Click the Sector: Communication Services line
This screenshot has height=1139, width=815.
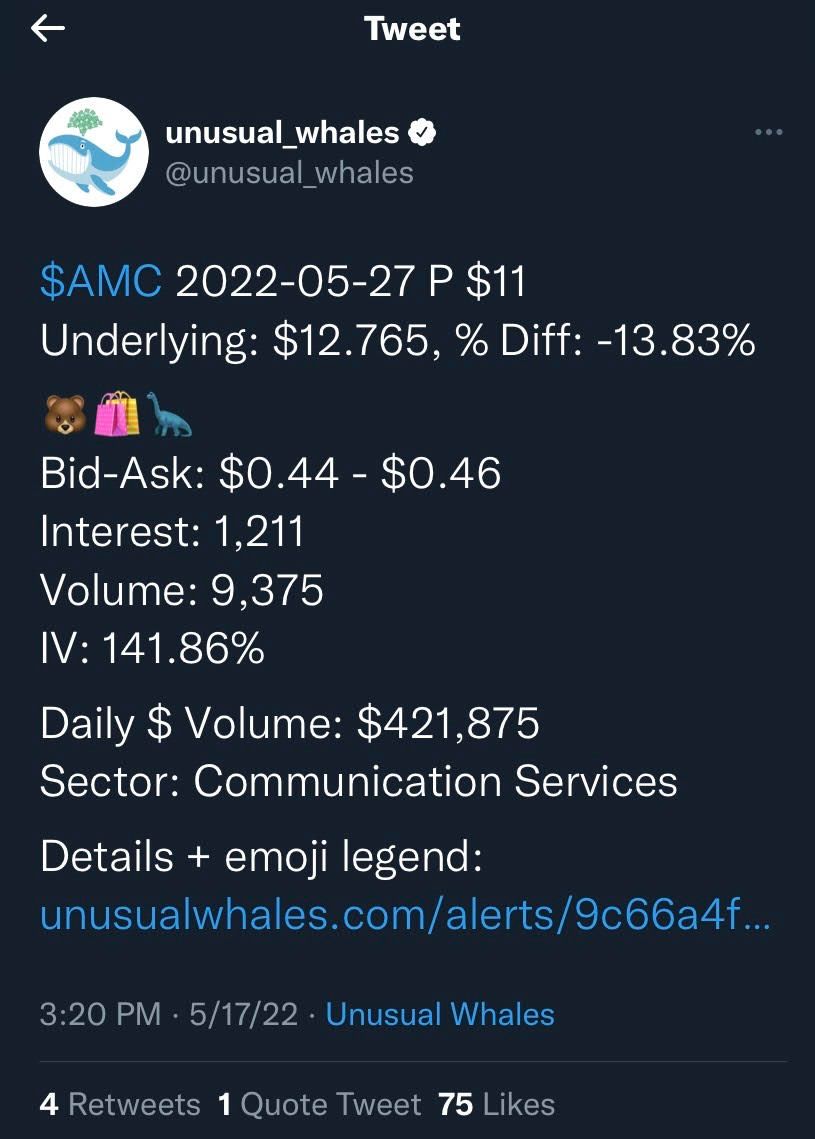[x=358, y=781]
